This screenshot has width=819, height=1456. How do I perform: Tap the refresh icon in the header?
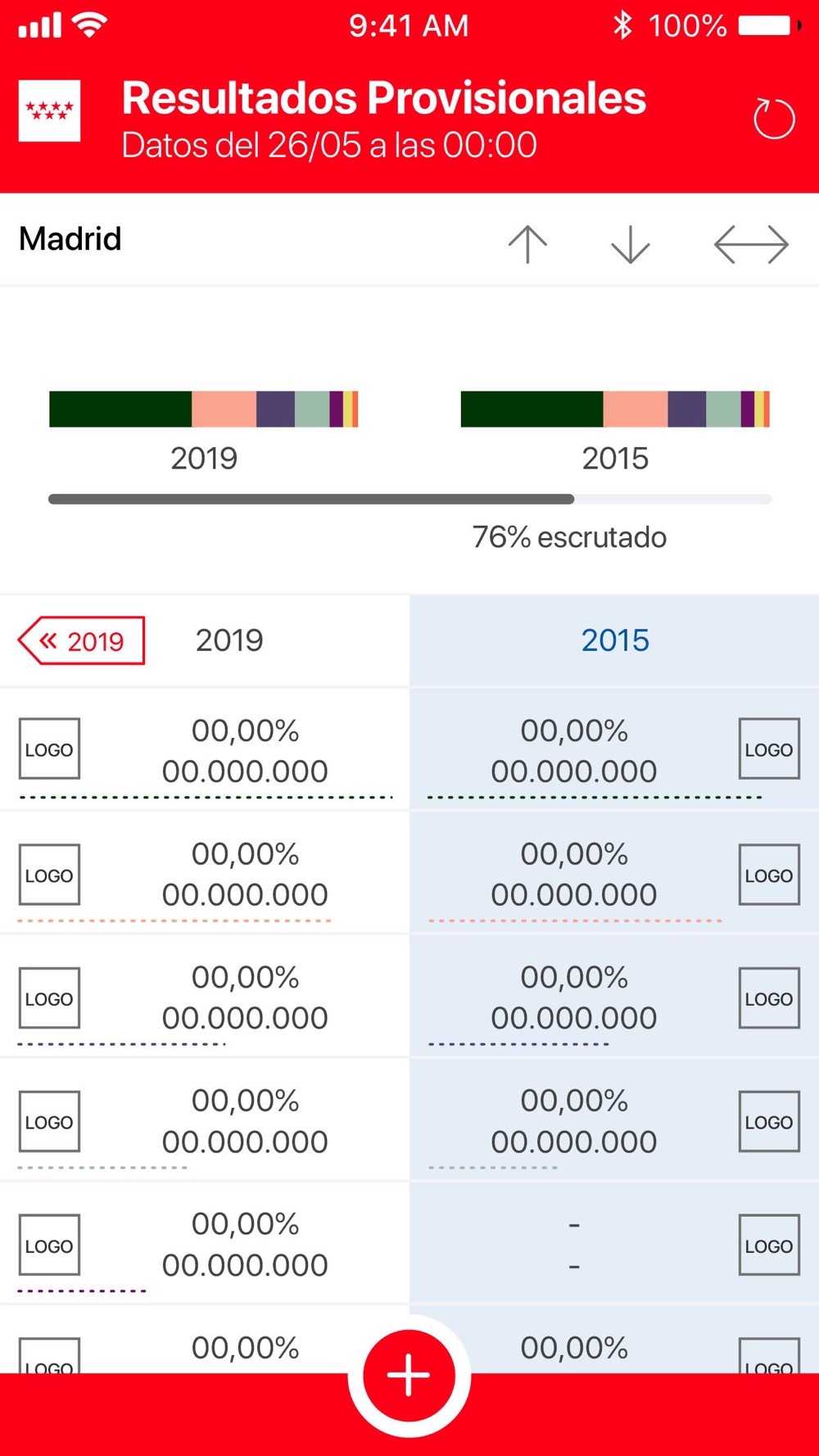pyautogui.click(x=773, y=120)
